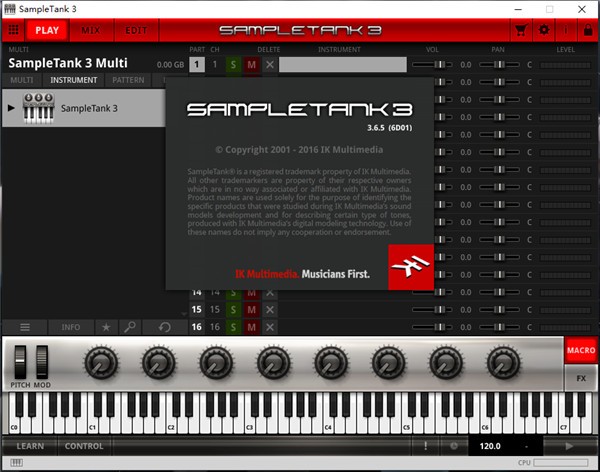
Task: Click the magnifier search icon
Action: pyautogui.click(x=130, y=327)
